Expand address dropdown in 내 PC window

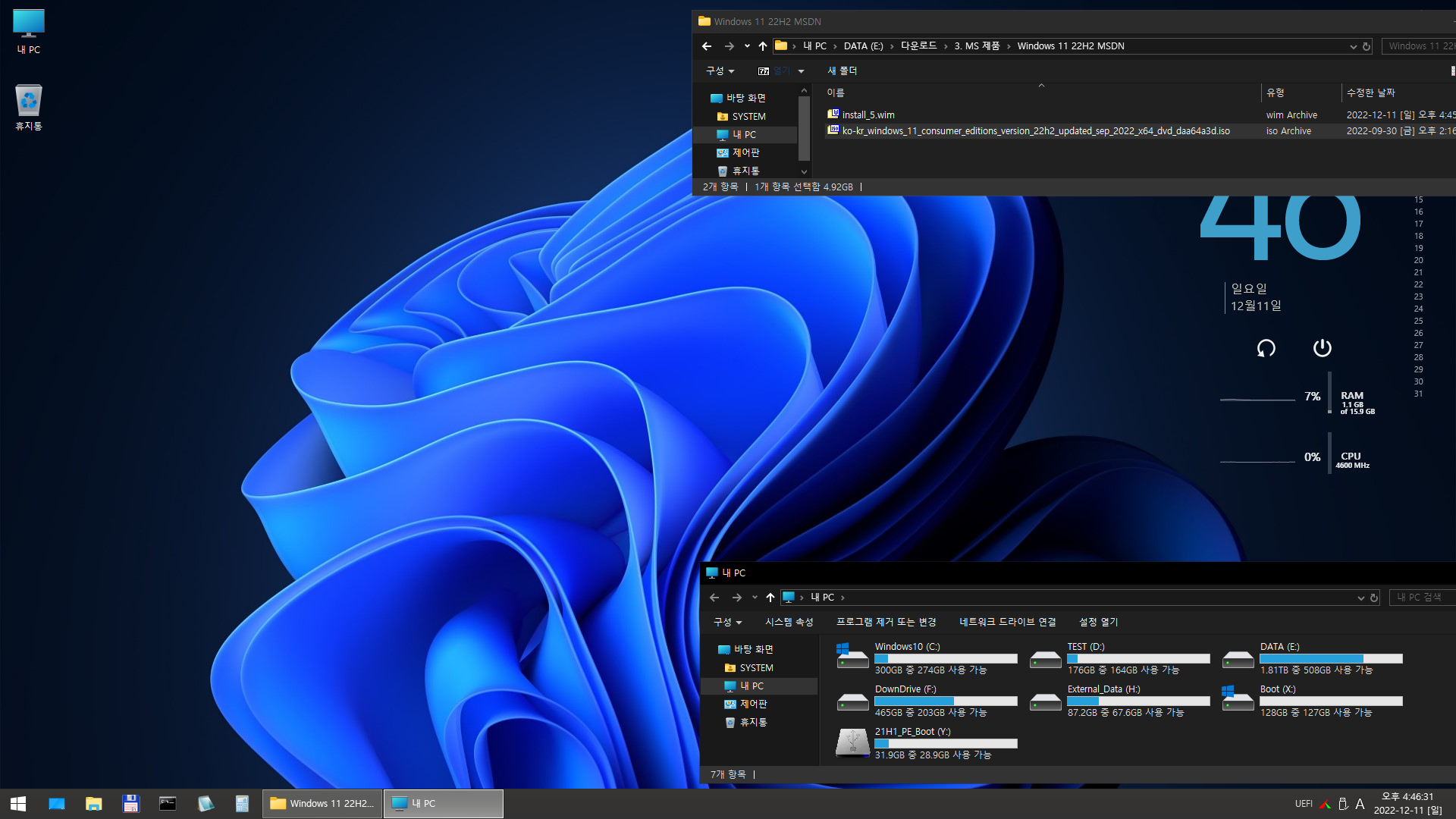[1360, 598]
